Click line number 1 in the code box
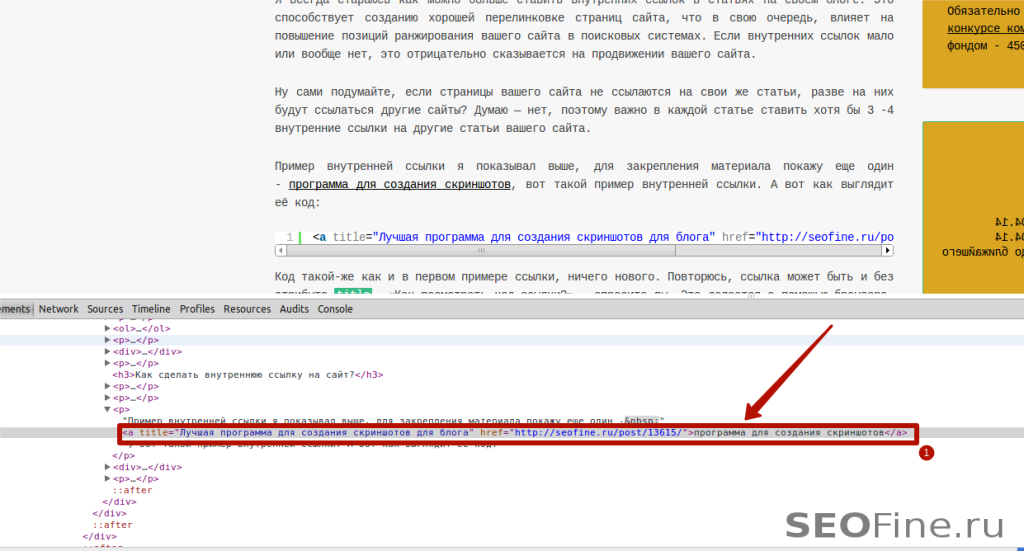The image size is (1024, 551). 289,237
